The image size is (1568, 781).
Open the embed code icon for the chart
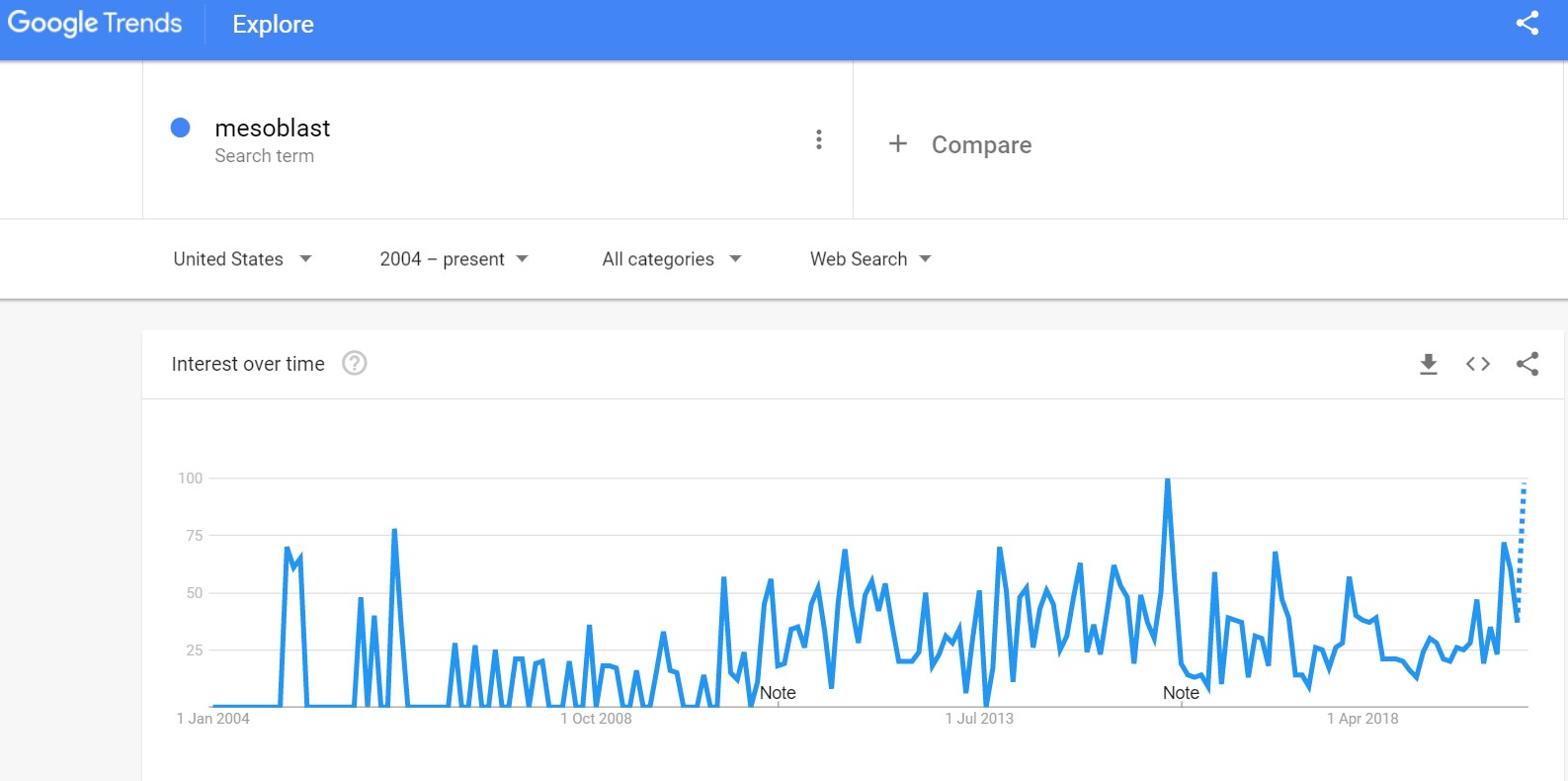(1477, 364)
